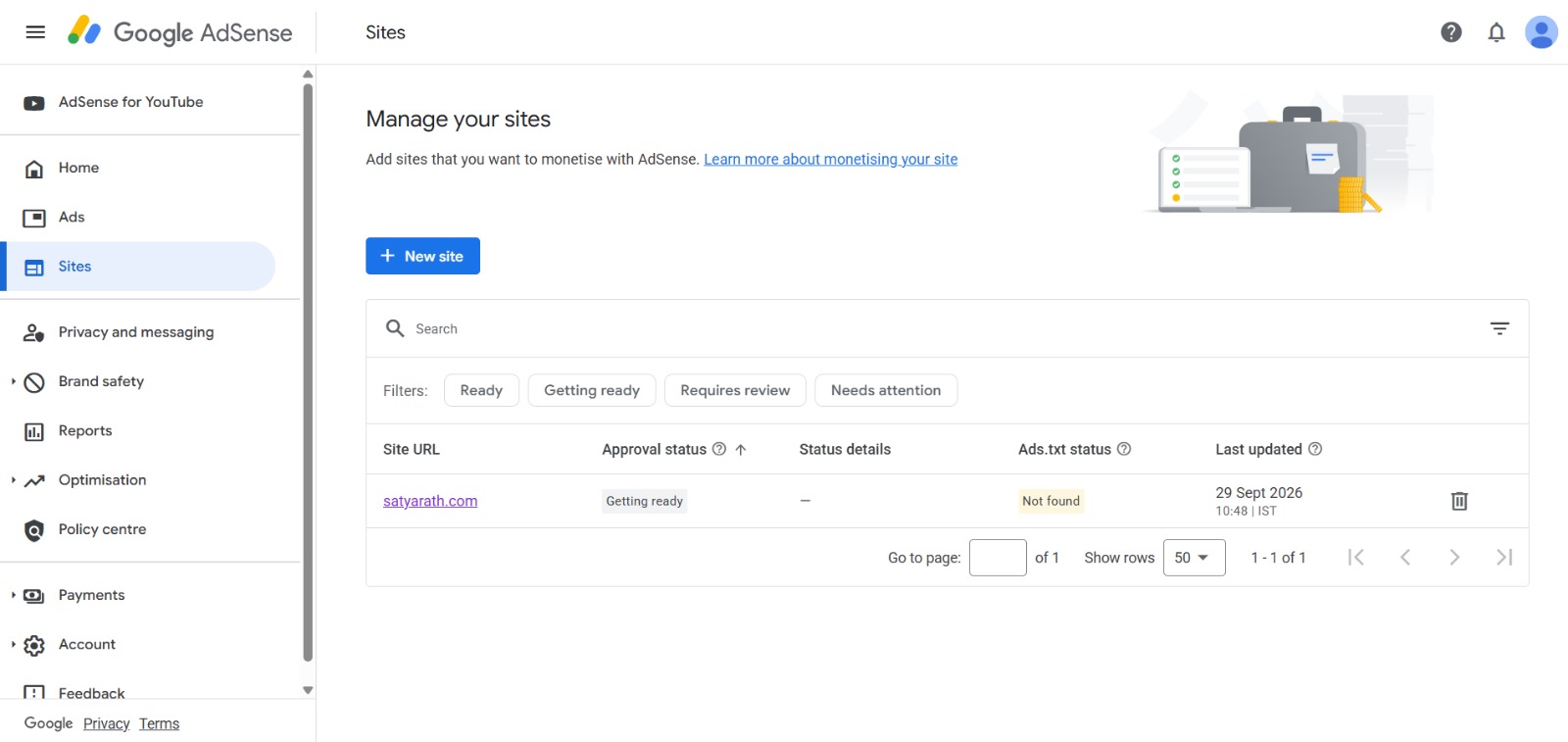Open Learn more about monetising your site

coord(831,159)
